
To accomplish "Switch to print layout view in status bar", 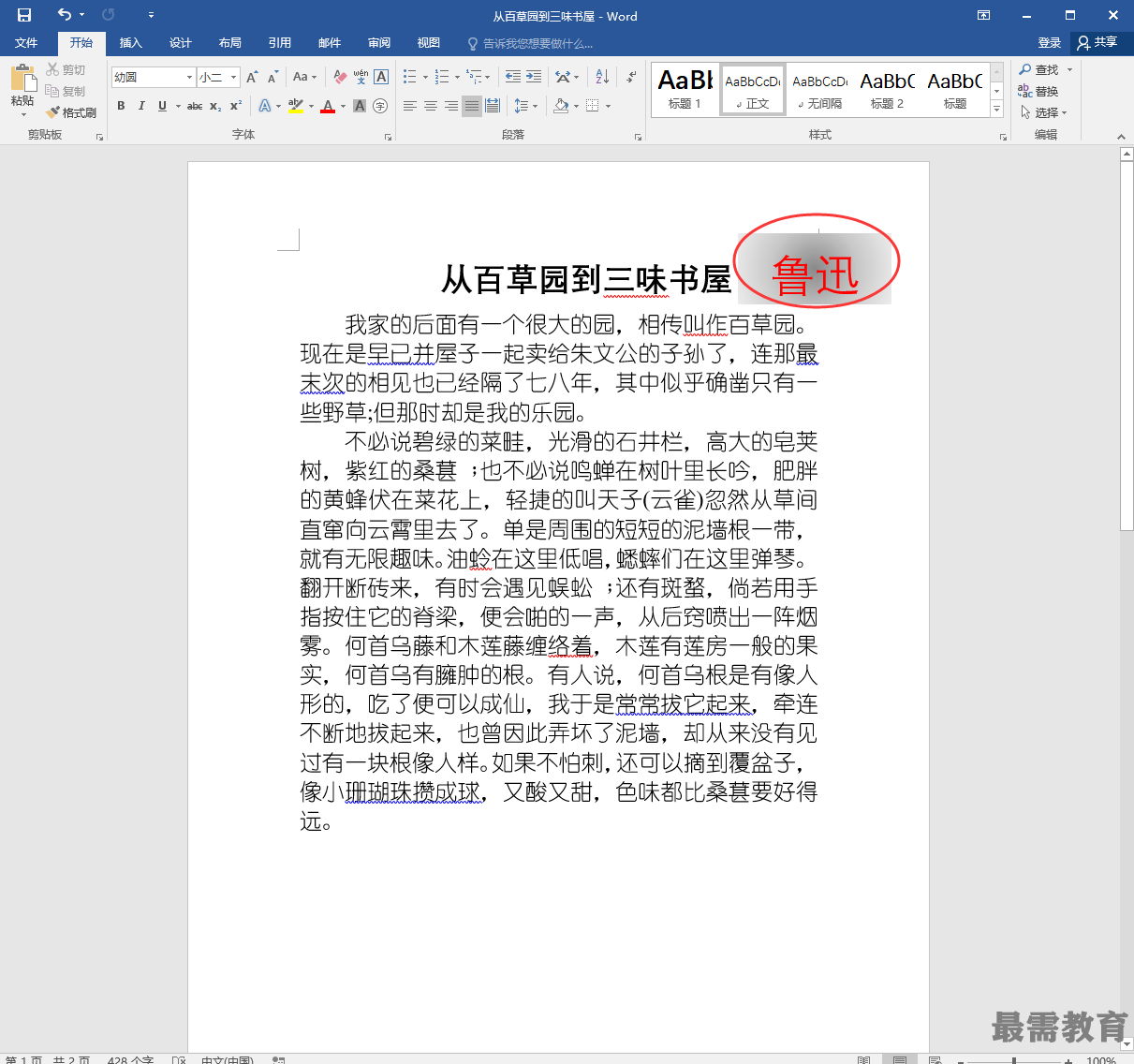I will point(899,1059).
